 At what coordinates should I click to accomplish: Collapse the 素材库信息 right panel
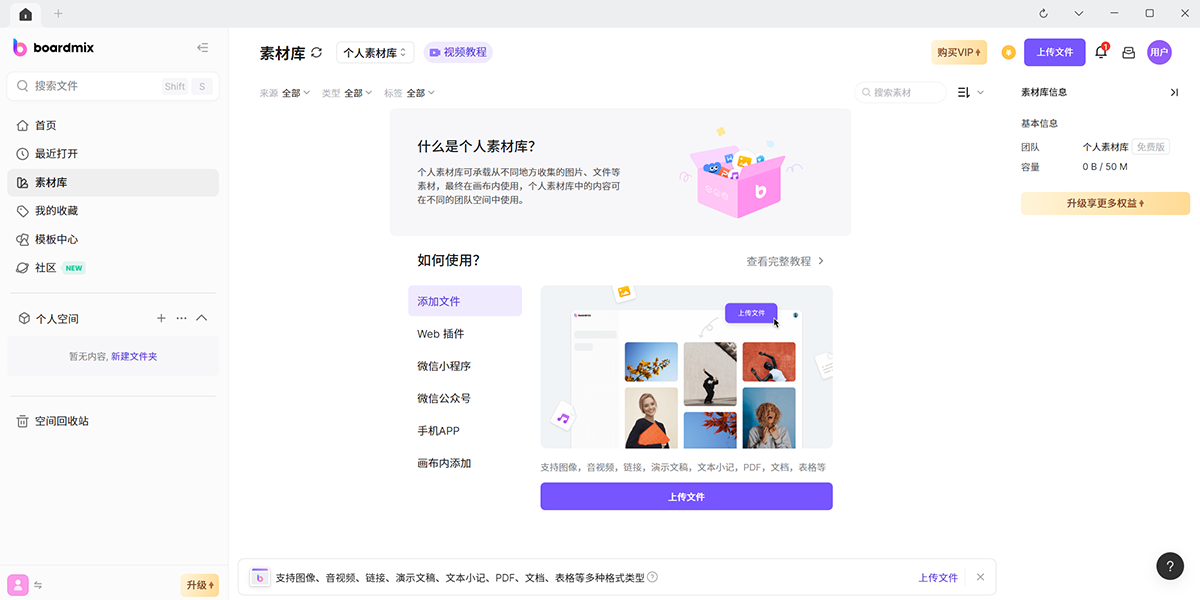coord(1174,92)
